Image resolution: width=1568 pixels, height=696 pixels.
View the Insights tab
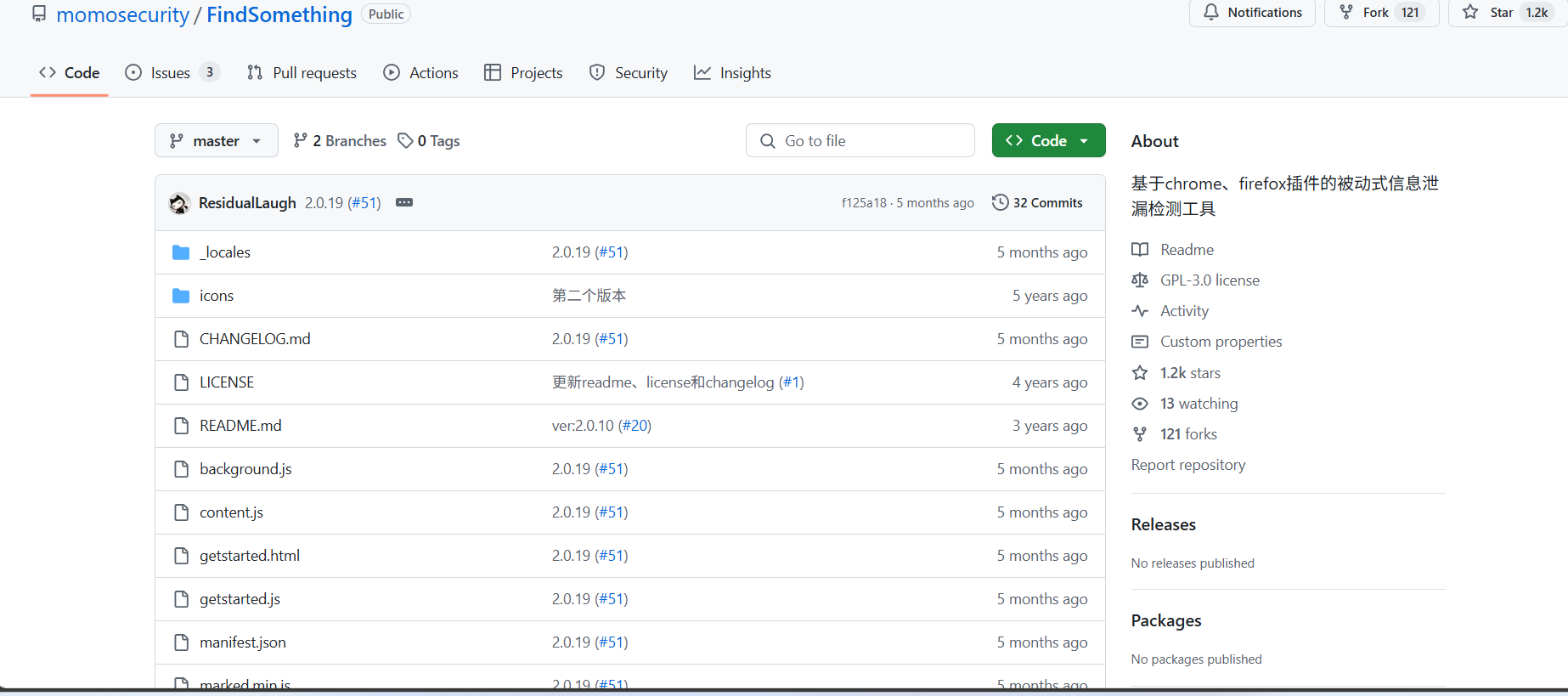pyautogui.click(x=732, y=73)
